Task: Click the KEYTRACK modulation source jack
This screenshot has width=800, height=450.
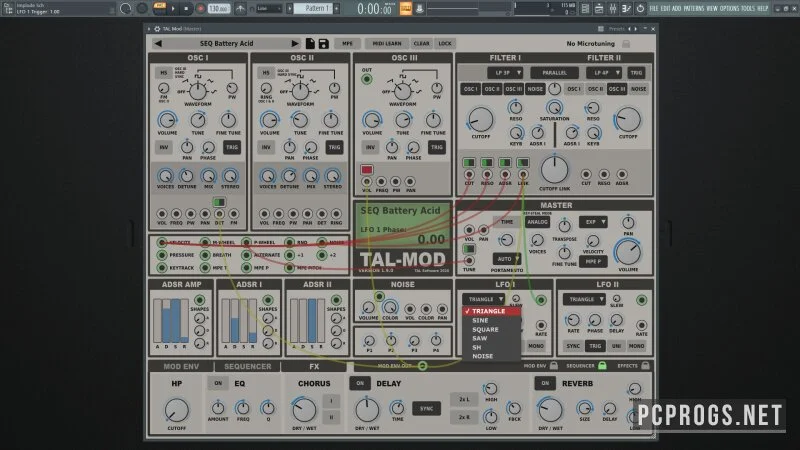Action: pos(162,267)
